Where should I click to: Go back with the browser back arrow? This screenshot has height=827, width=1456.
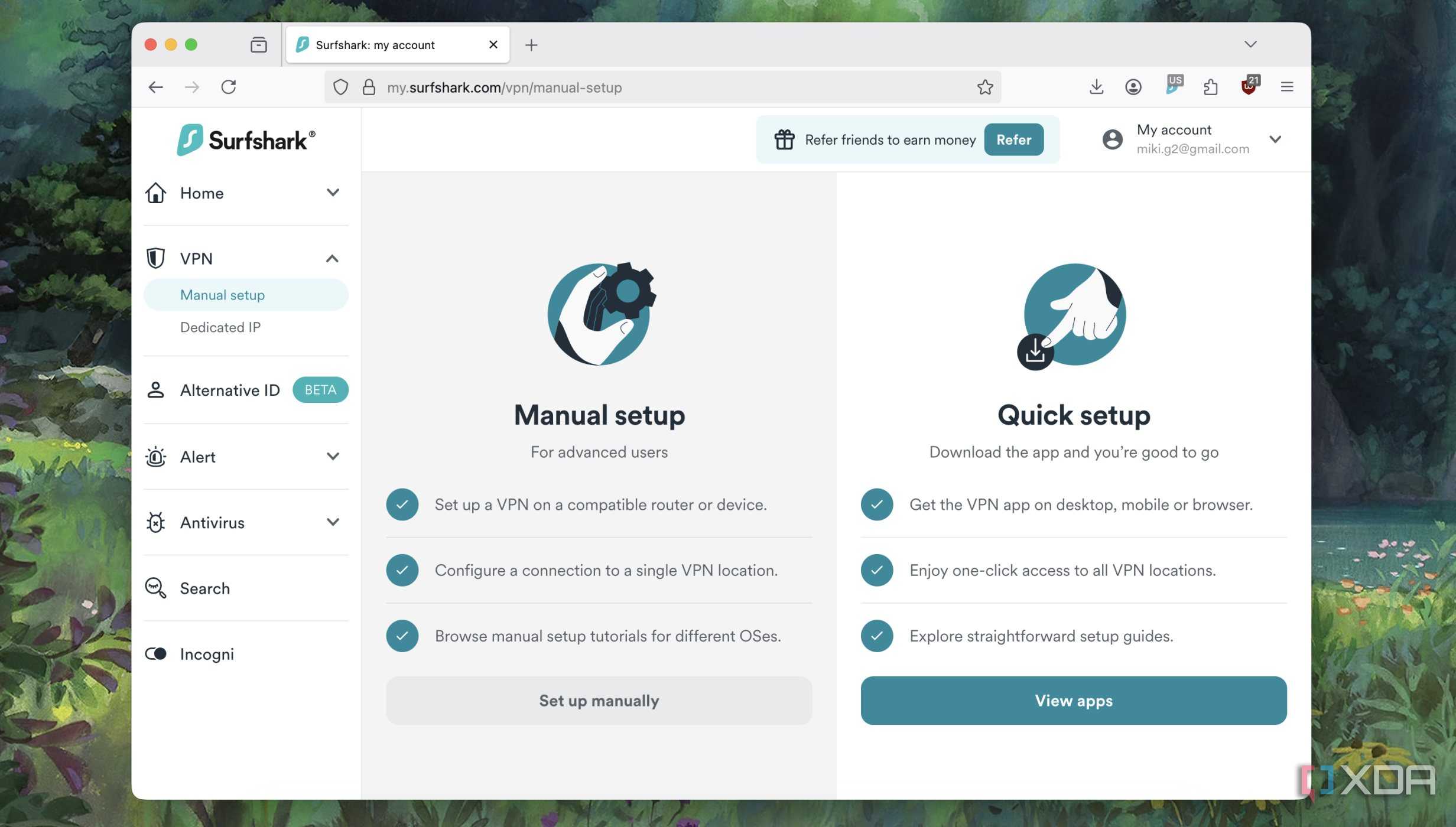tap(156, 87)
